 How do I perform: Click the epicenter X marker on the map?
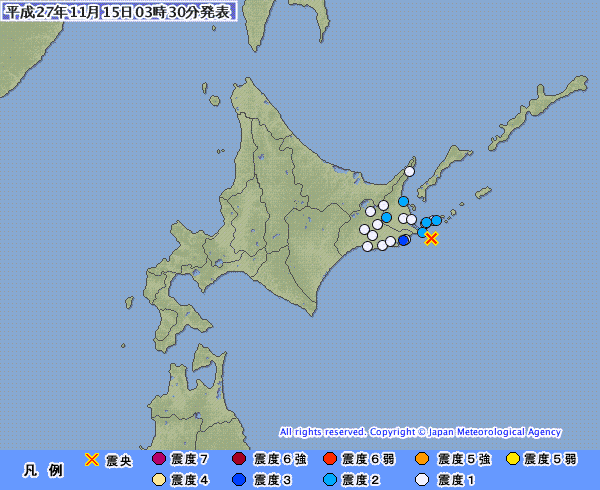pyautogui.click(x=431, y=239)
